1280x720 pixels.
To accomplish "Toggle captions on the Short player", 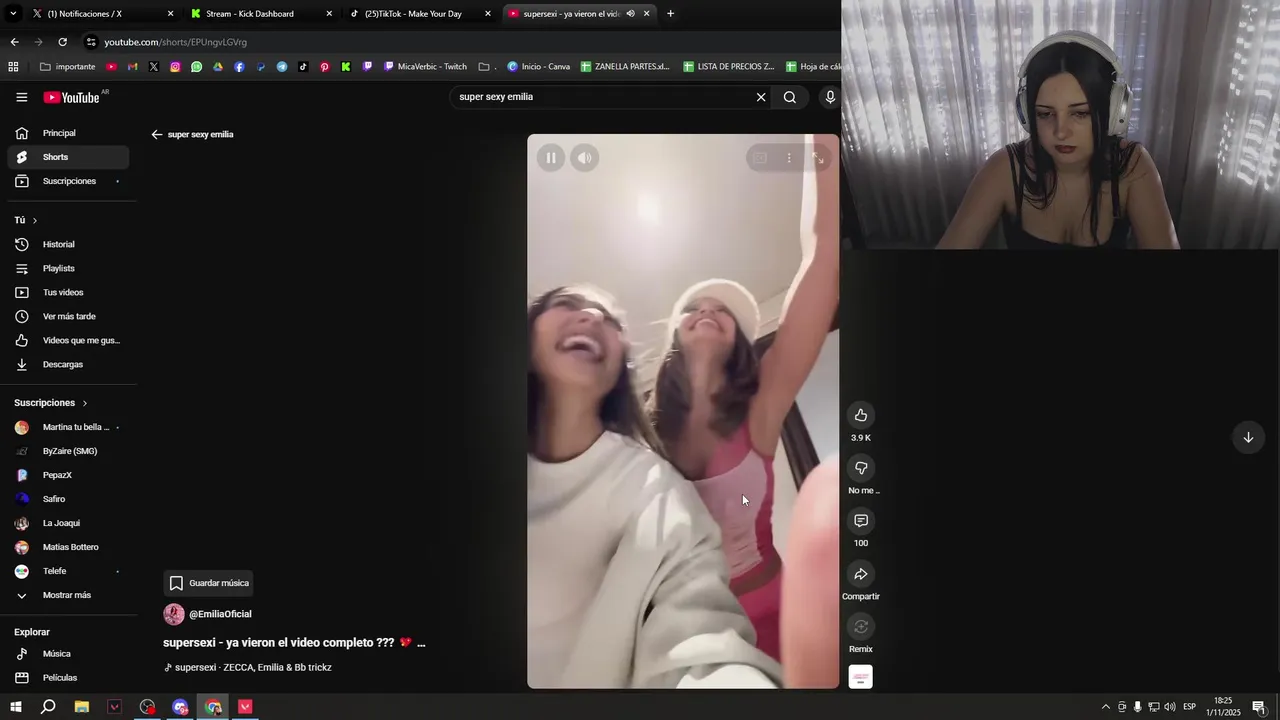I will pyautogui.click(x=760, y=158).
